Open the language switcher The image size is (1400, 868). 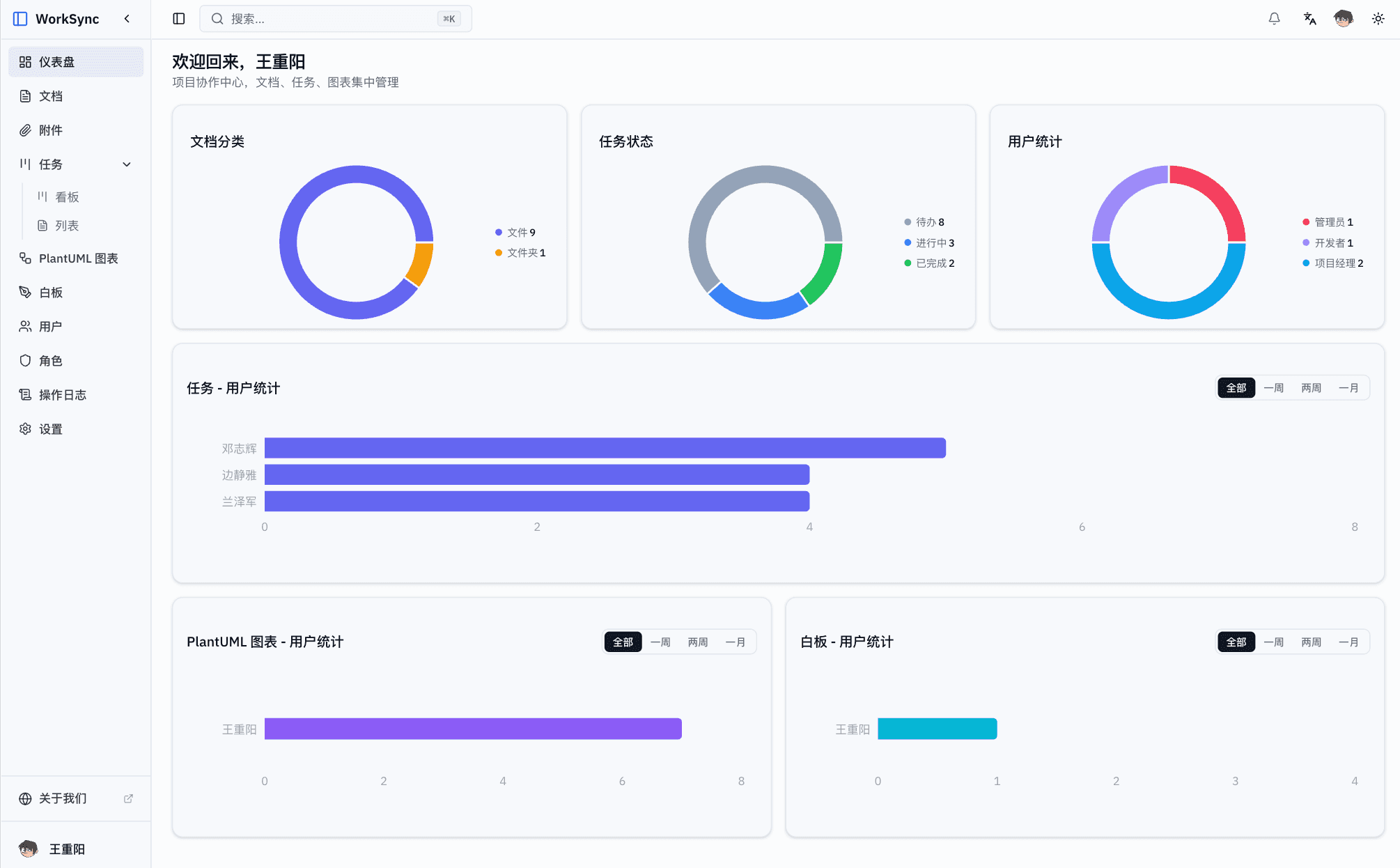click(1309, 19)
